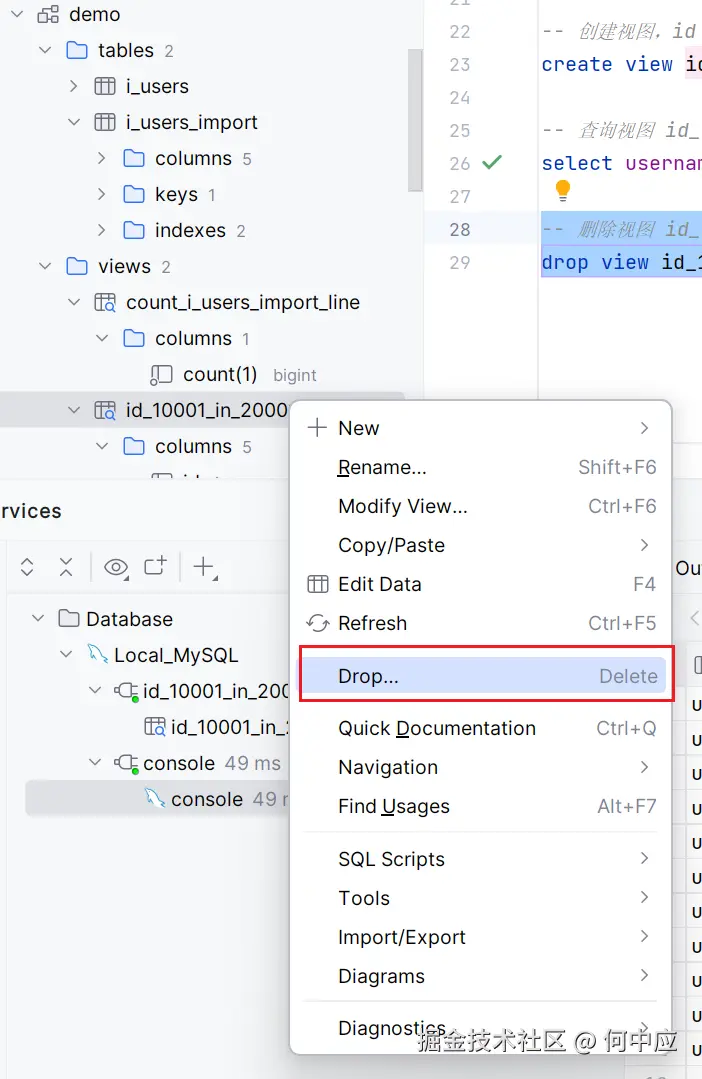The image size is (702, 1079).
Task: Click the Database folder icon in Services
Action: pyautogui.click(x=69, y=619)
